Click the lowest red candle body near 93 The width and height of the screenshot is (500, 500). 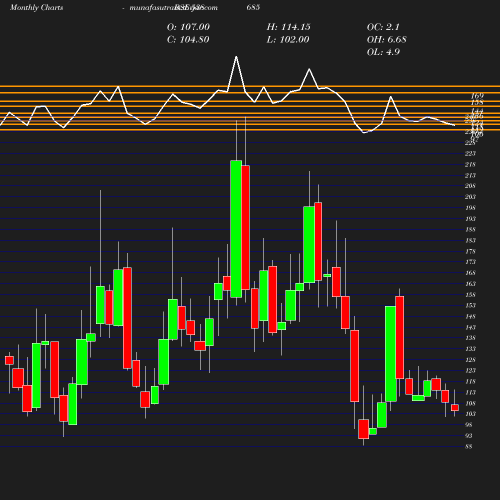(363, 429)
